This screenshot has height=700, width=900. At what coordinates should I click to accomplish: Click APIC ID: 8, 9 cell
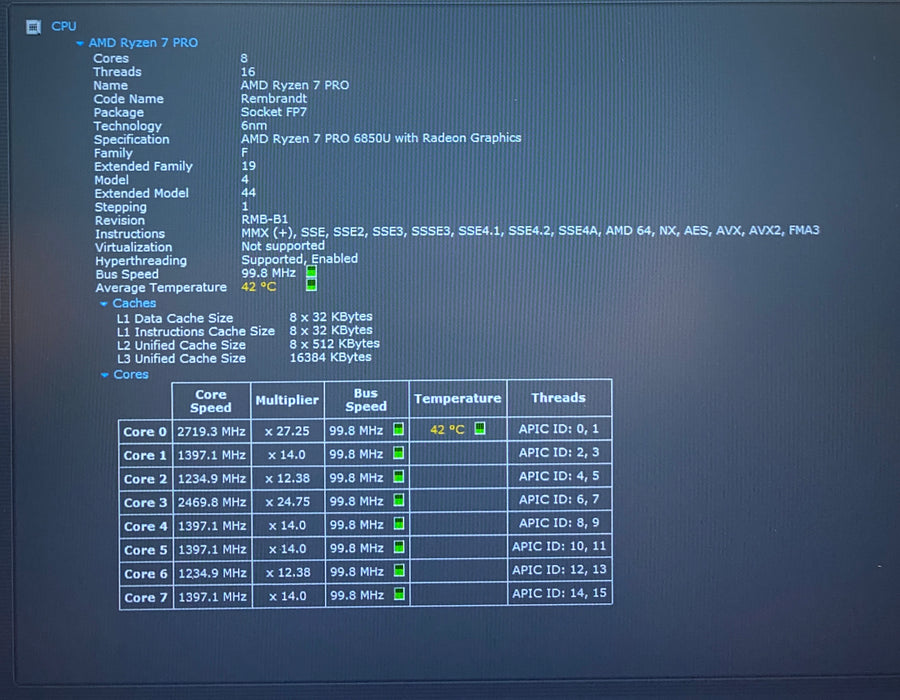(559, 523)
